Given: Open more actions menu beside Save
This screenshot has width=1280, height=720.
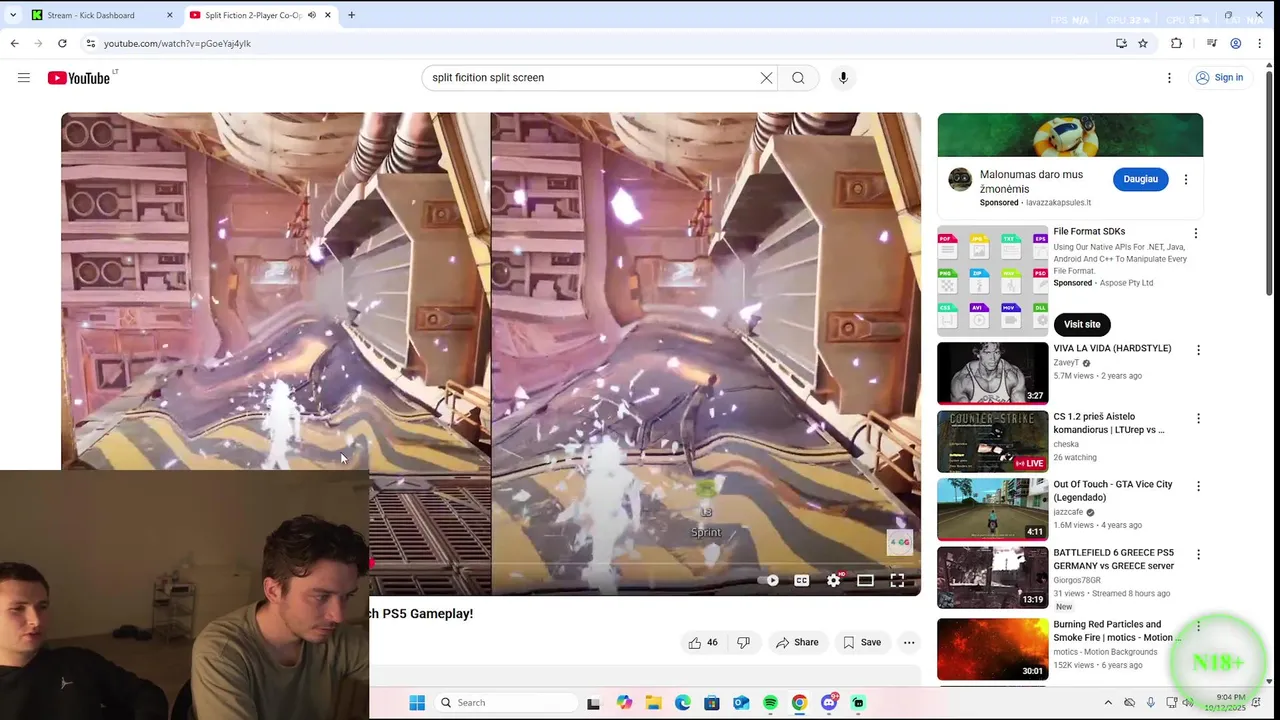Looking at the screenshot, I should tap(909, 642).
